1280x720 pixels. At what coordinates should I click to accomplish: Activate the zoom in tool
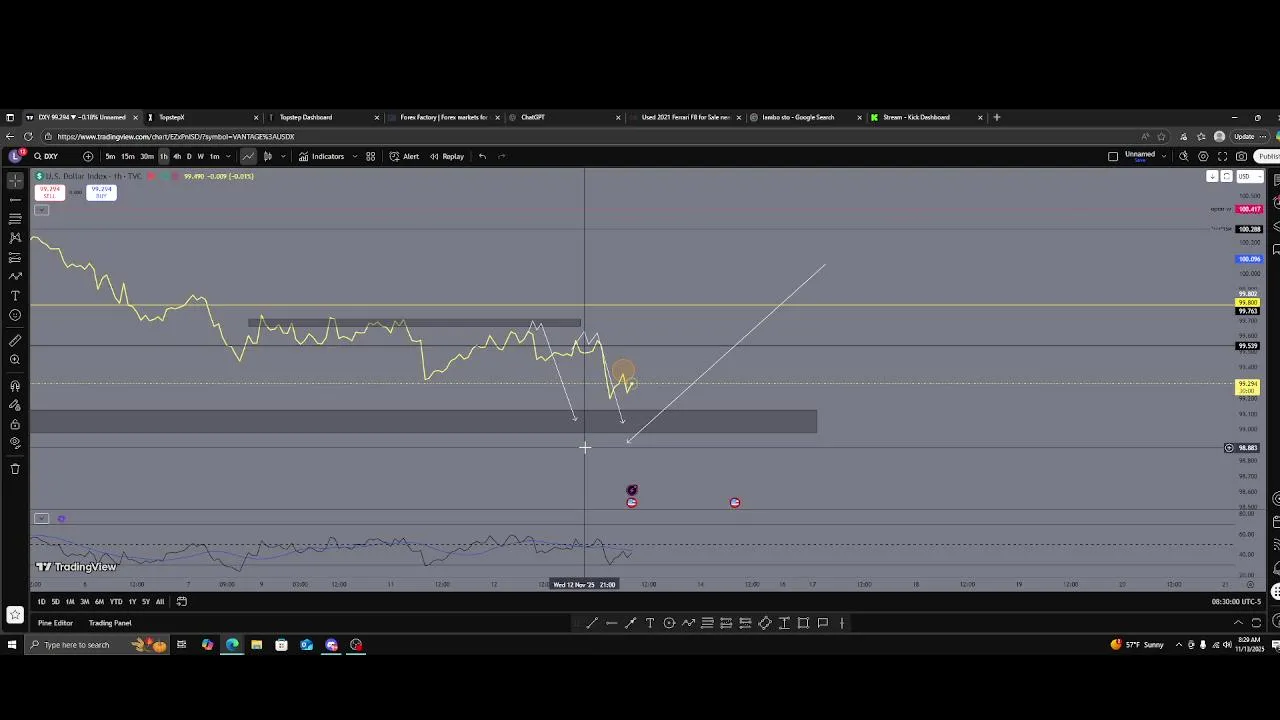coord(15,360)
